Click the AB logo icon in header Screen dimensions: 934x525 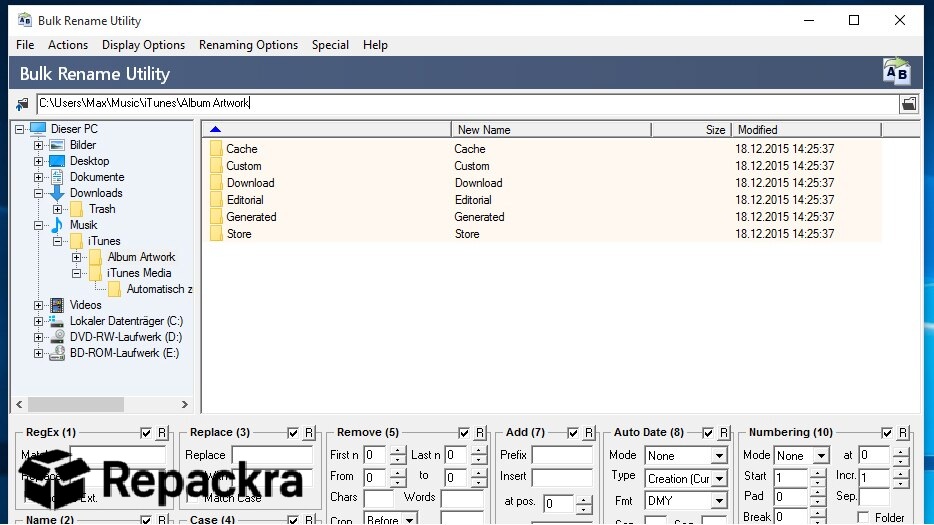point(896,72)
